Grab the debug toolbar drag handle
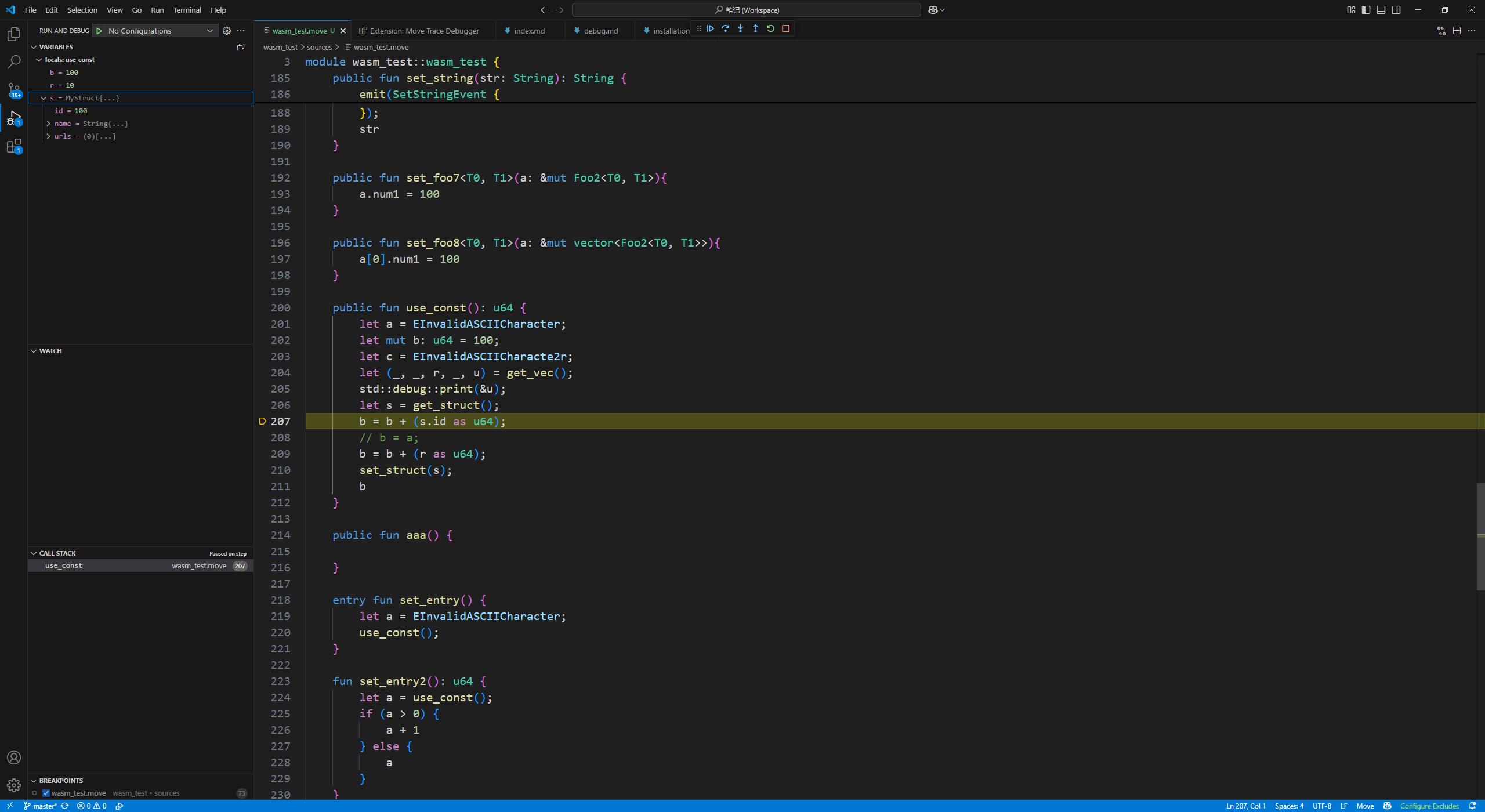Screen dimensions: 1485x812 698,28
